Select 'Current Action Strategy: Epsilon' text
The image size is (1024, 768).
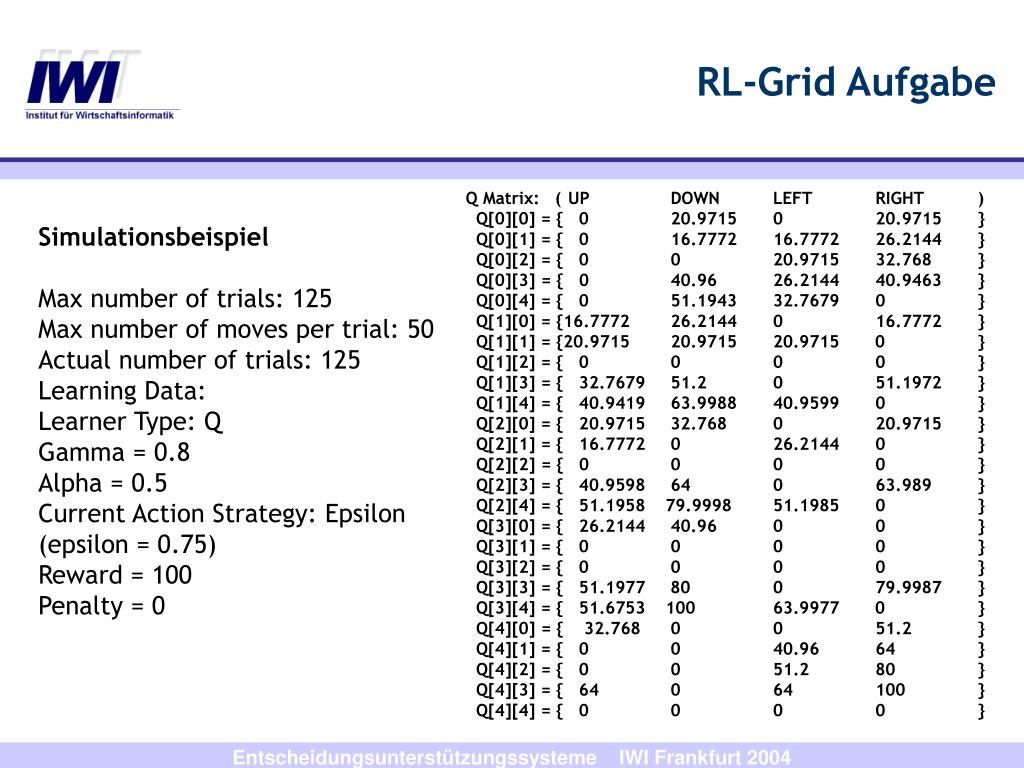(x=221, y=514)
